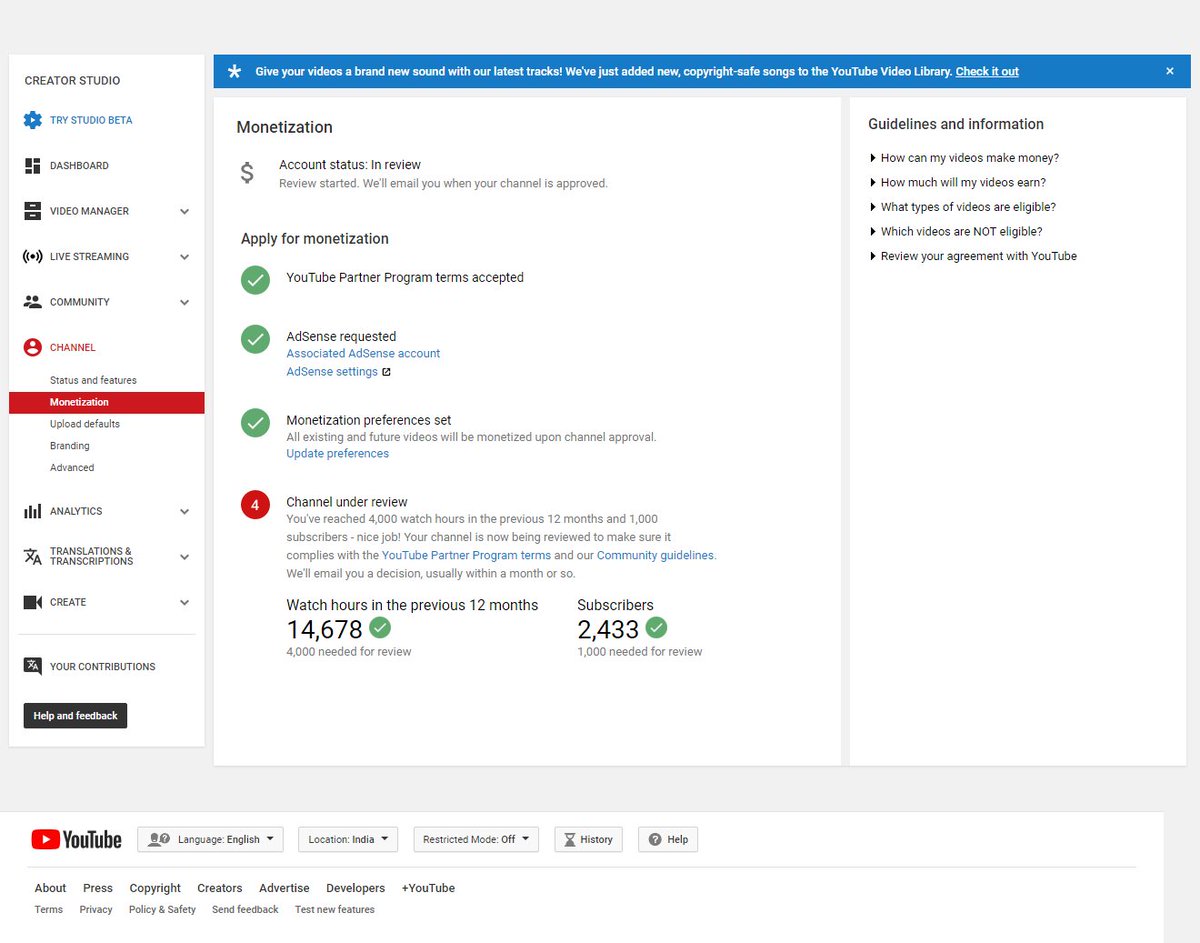Click the green checkmark beside AdSense requested
The width and height of the screenshot is (1200, 943).
click(255, 339)
